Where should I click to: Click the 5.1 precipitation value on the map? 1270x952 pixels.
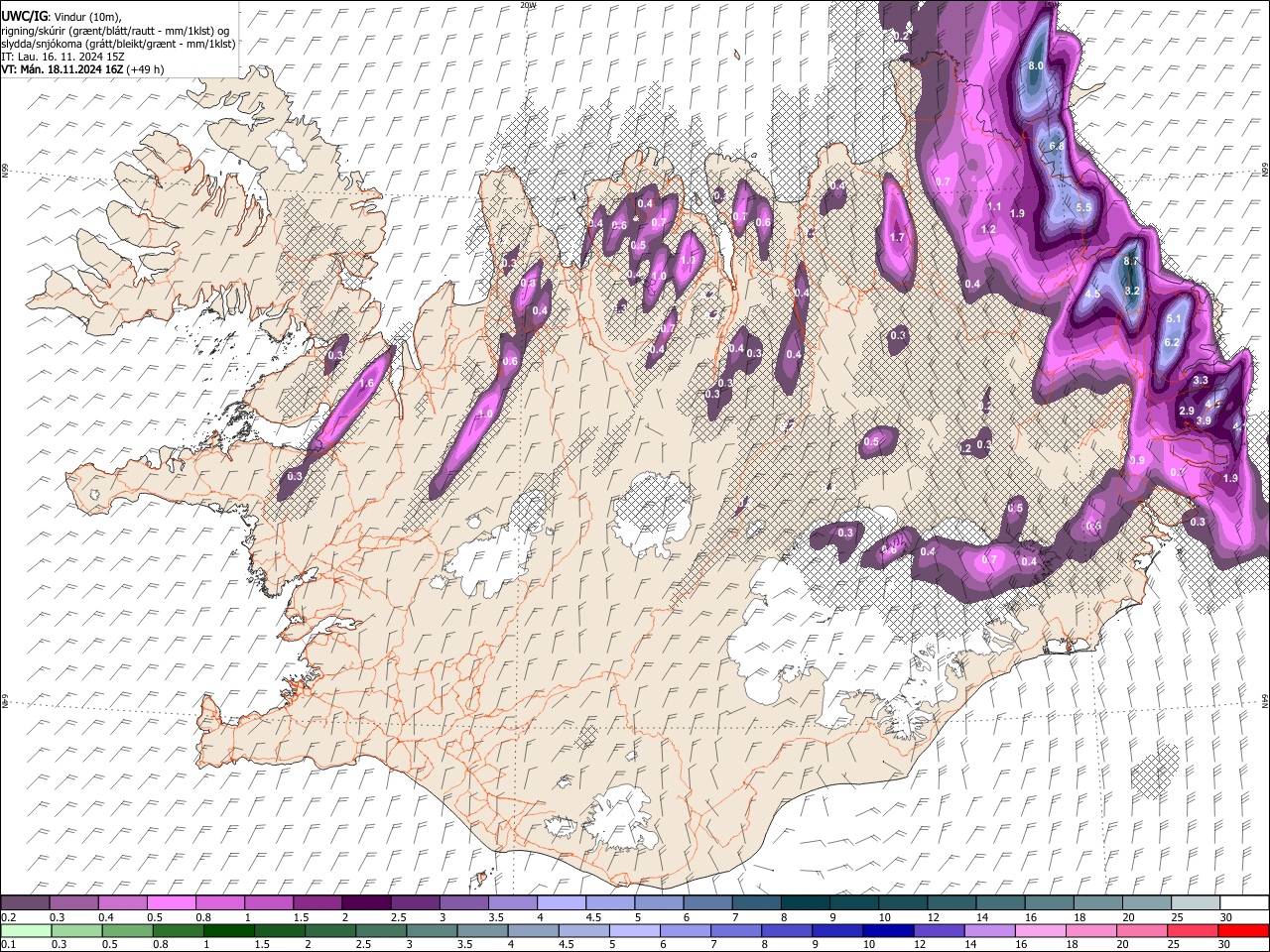coord(1174,318)
